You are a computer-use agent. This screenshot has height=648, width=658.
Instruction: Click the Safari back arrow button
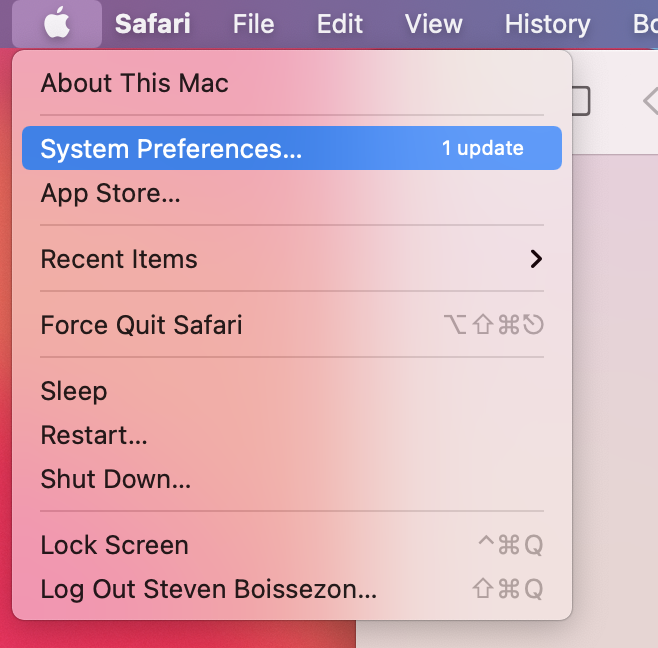[650, 101]
